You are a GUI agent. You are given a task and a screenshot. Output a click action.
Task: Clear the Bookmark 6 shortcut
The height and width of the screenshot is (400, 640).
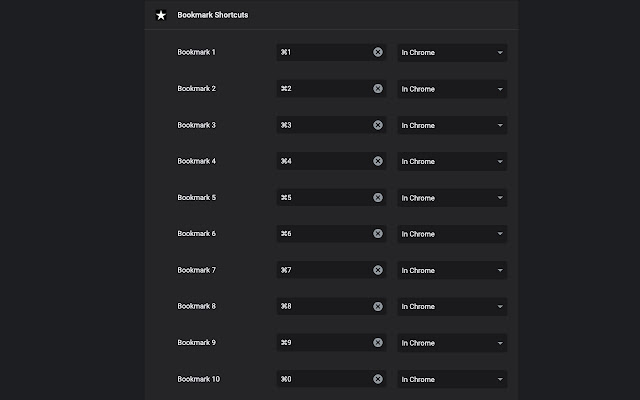[x=378, y=233]
